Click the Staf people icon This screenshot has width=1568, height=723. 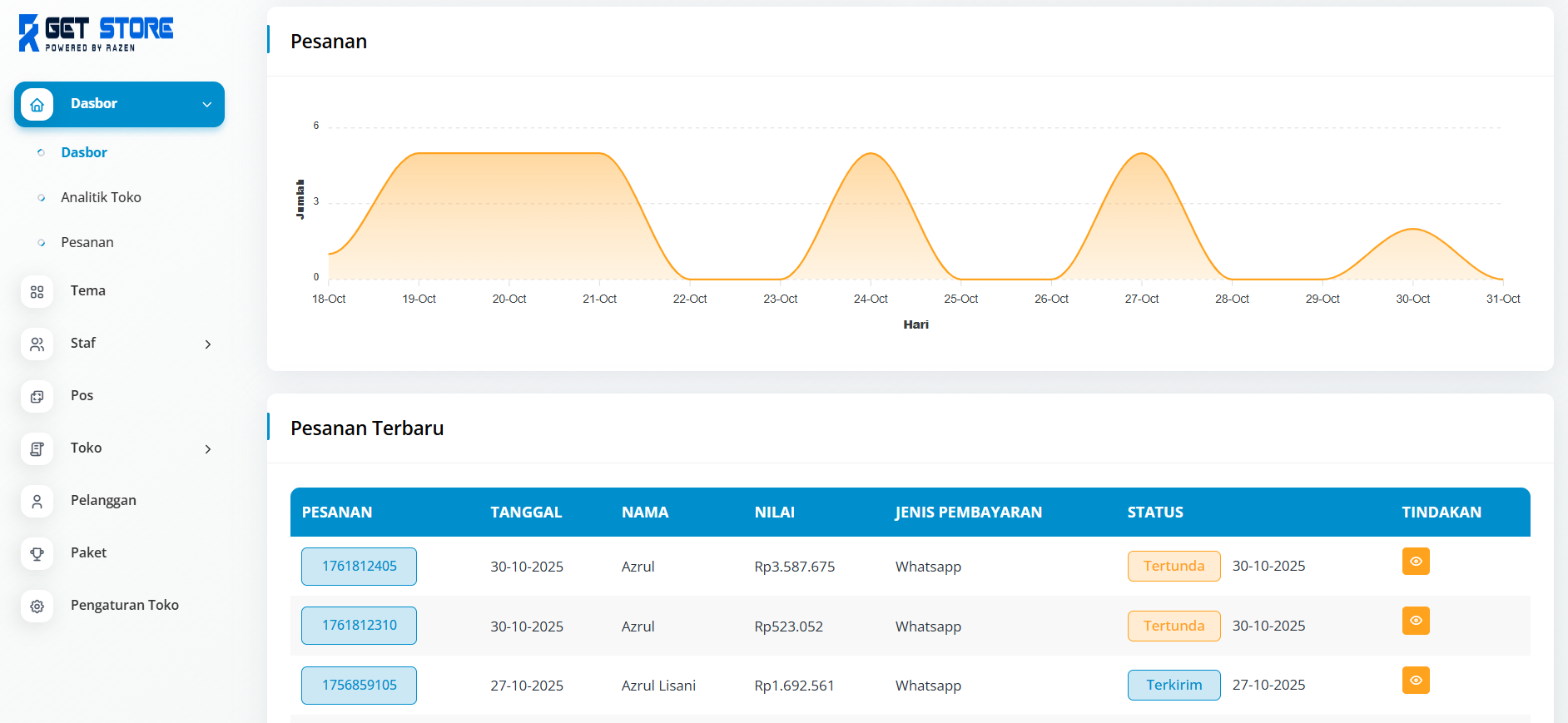click(x=37, y=344)
